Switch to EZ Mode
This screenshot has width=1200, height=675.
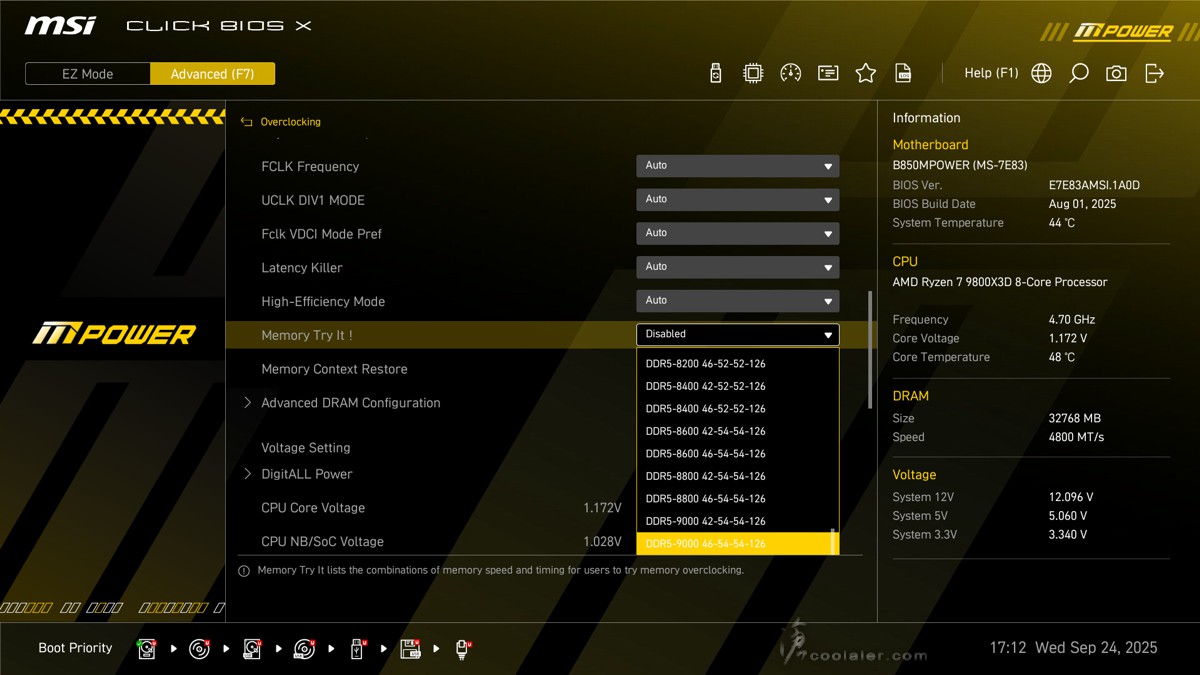click(x=88, y=74)
